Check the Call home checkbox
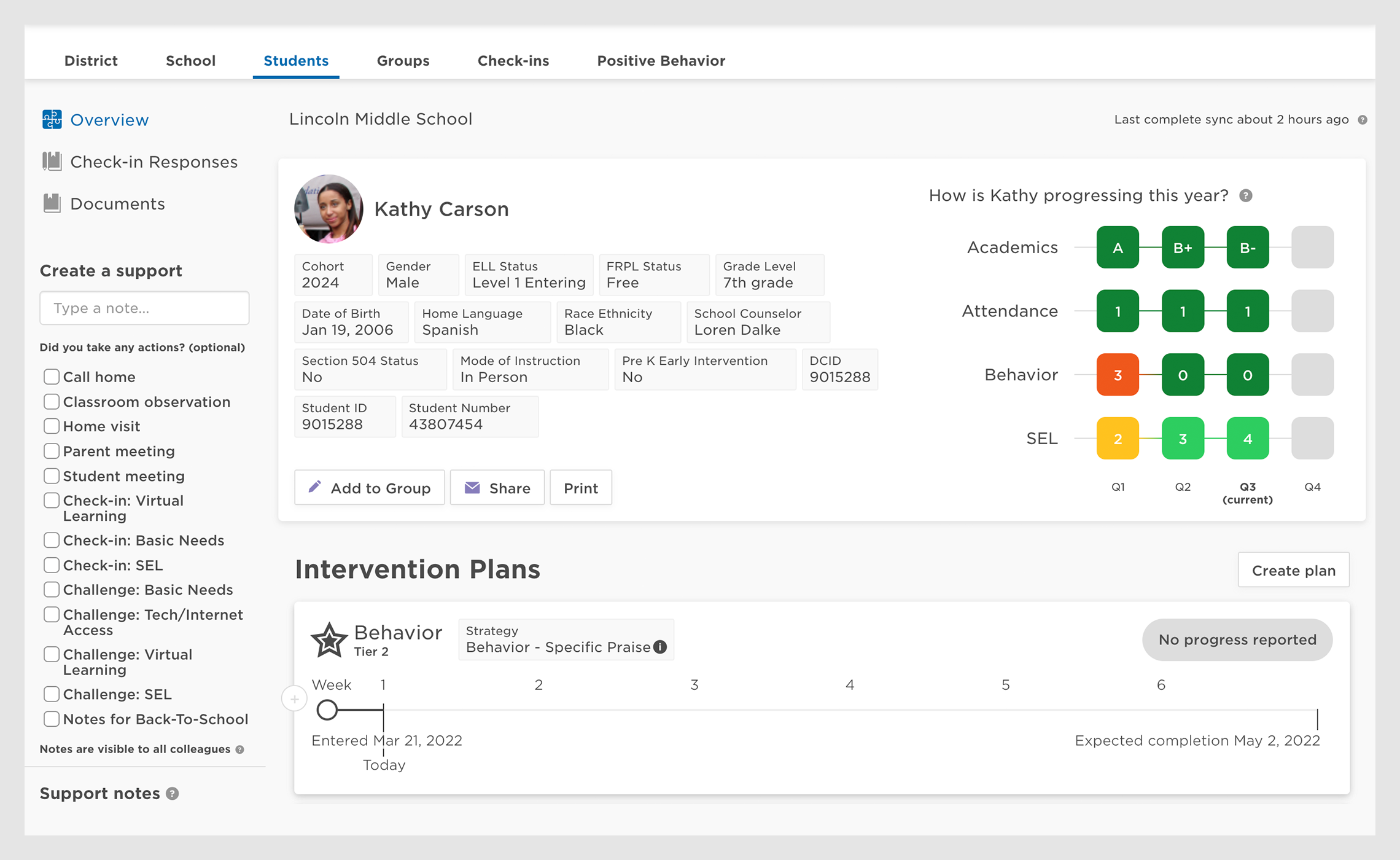This screenshot has height=860, width=1400. (52, 377)
